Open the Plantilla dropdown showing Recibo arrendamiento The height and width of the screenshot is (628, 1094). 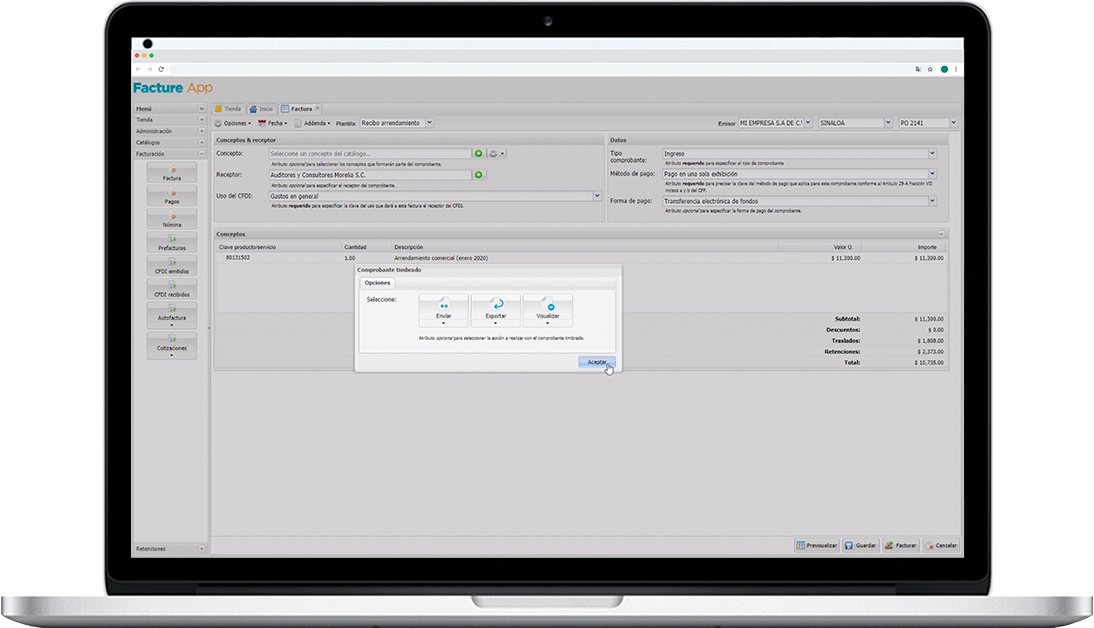coord(429,123)
